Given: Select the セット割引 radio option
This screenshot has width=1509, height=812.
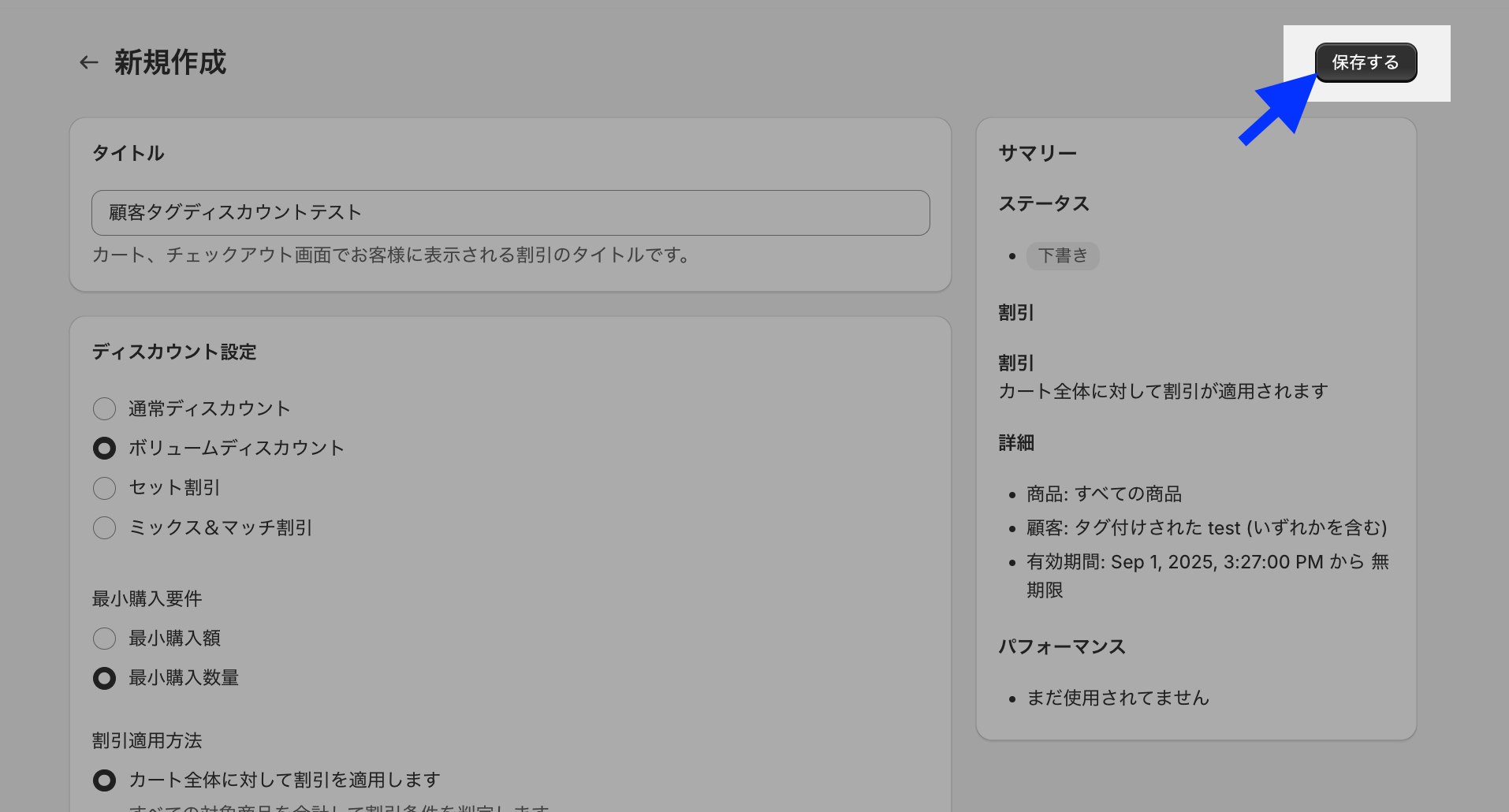Looking at the screenshot, I should click(104, 488).
